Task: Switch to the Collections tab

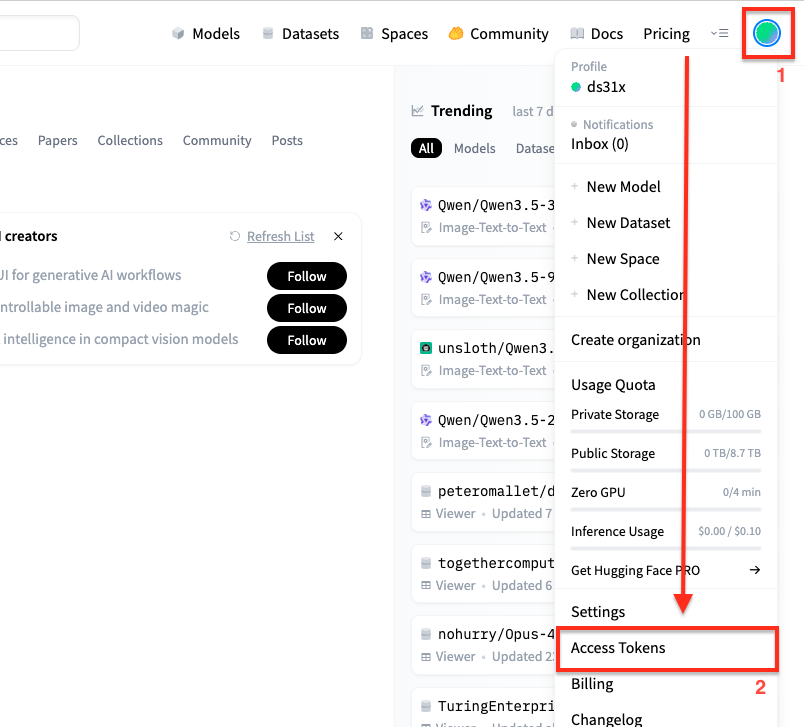Action: coord(130,140)
